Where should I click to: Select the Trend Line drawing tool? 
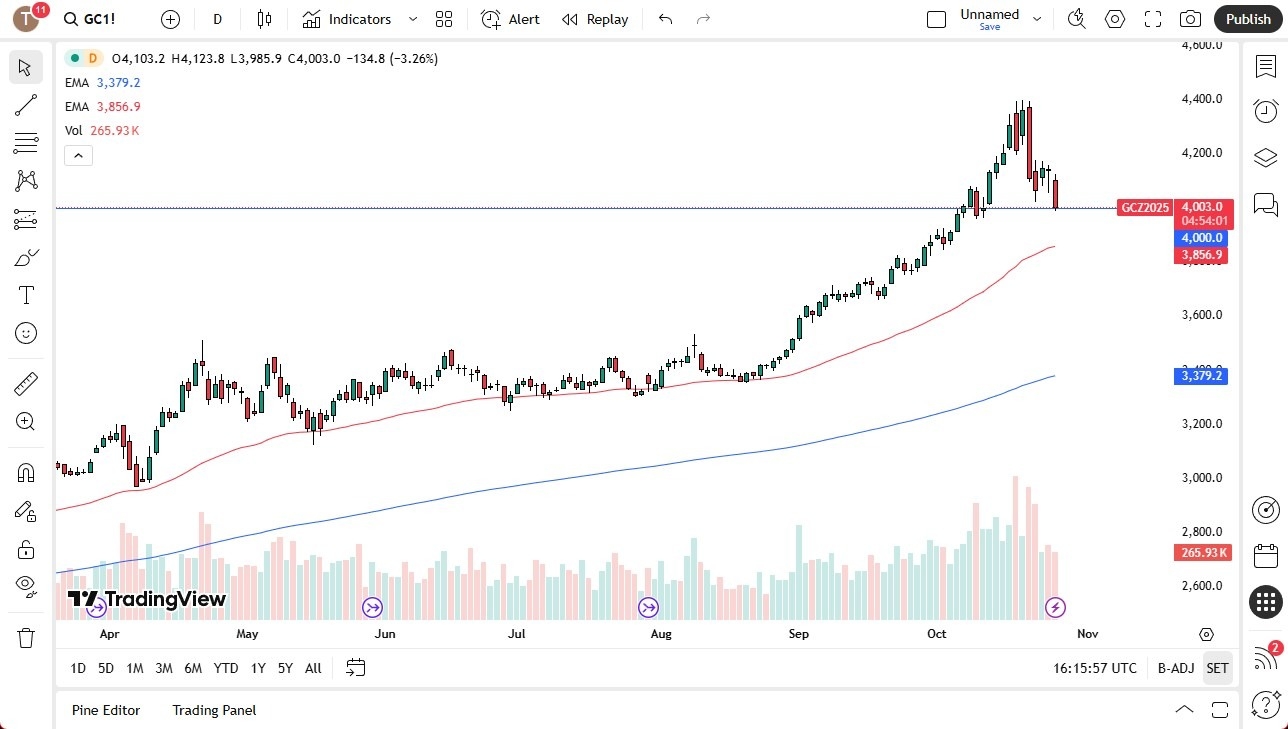click(26, 105)
